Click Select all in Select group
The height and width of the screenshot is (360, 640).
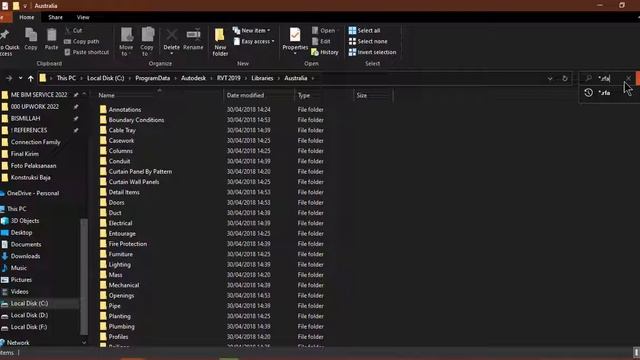(x=364, y=31)
